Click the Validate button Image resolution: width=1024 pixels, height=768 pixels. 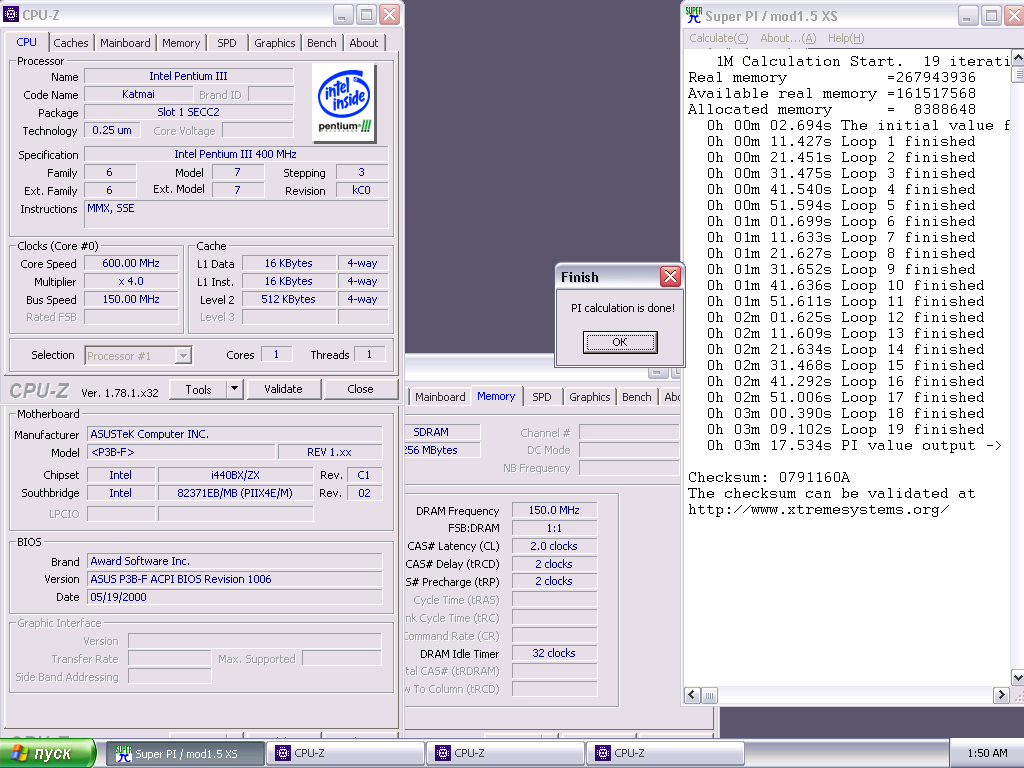[283, 389]
